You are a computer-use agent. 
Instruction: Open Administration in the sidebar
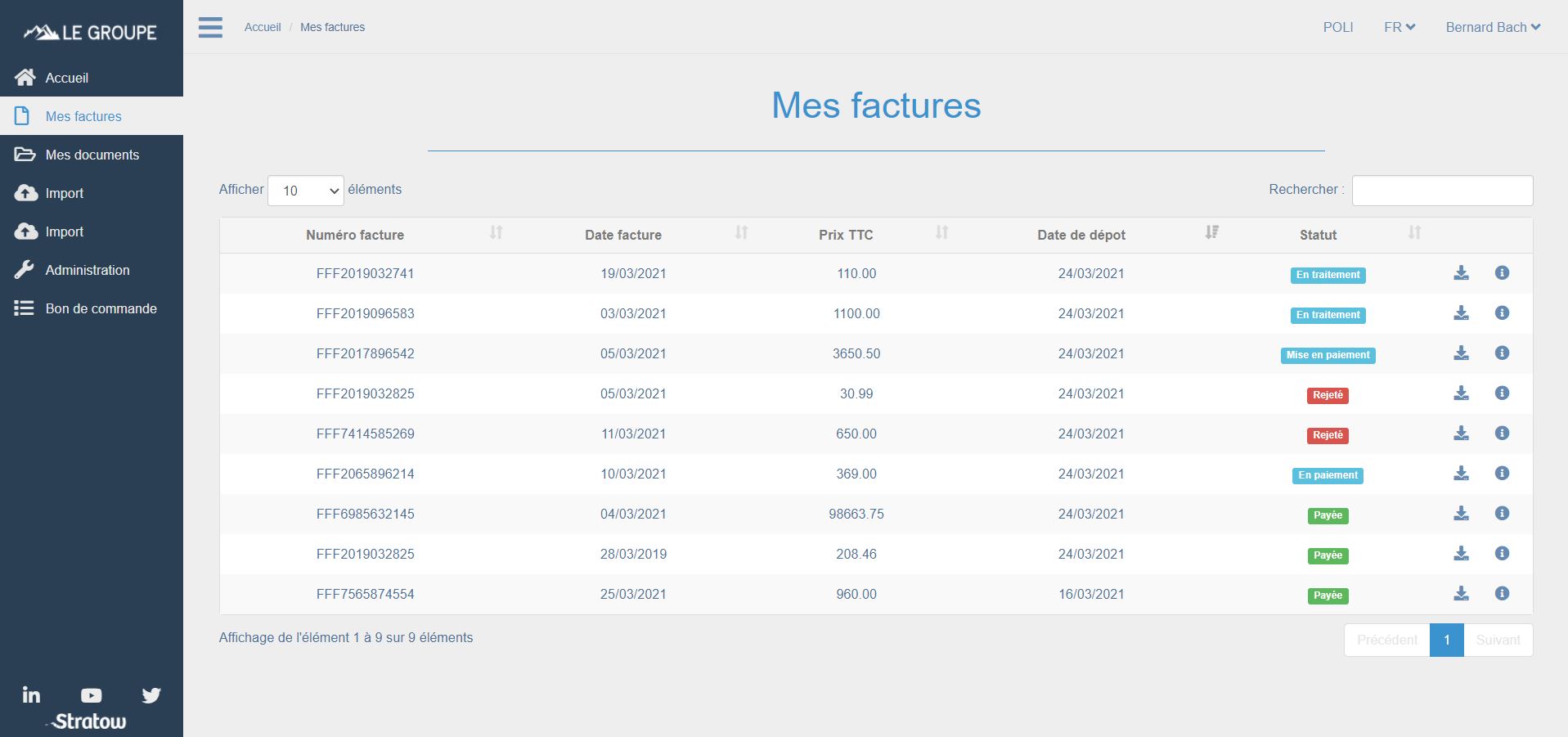[92, 270]
